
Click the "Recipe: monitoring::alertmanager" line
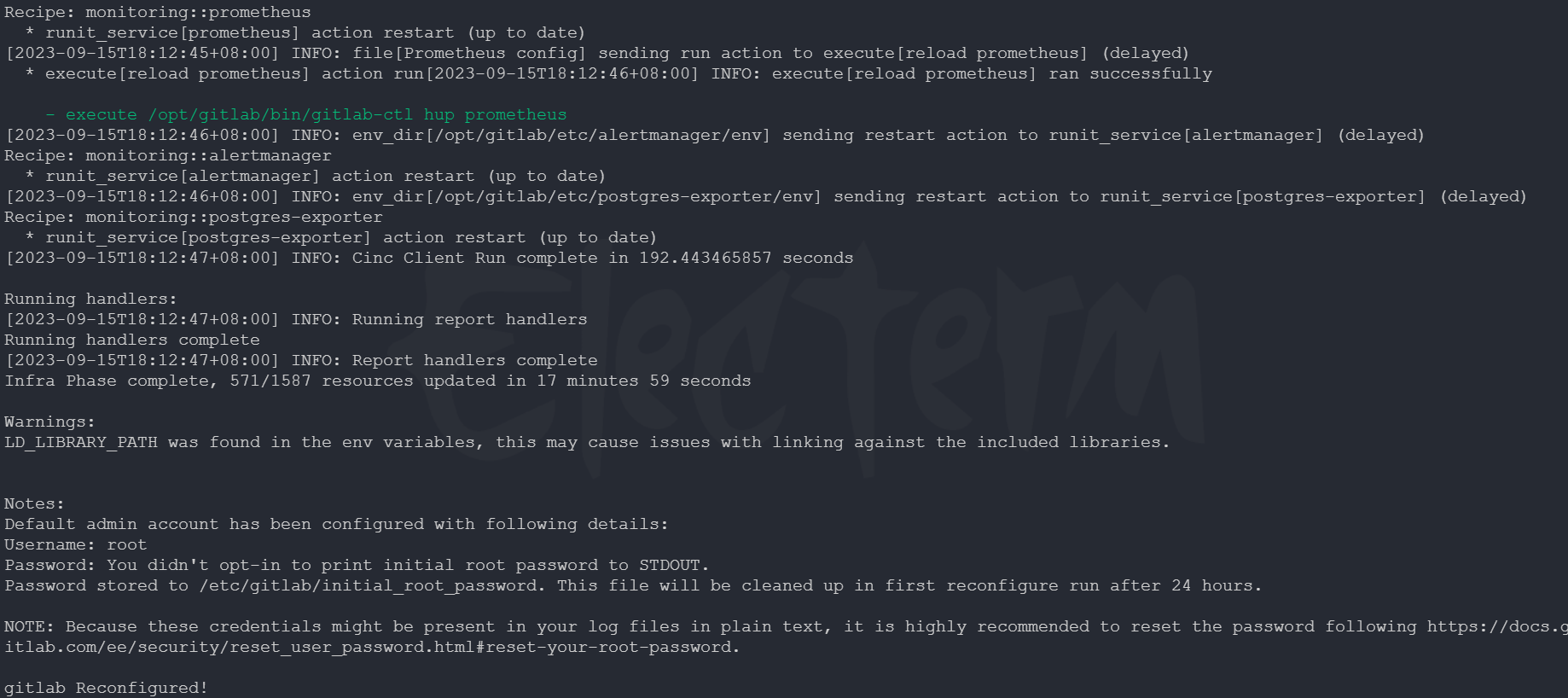pyautogui.click(x=167, y=155)
